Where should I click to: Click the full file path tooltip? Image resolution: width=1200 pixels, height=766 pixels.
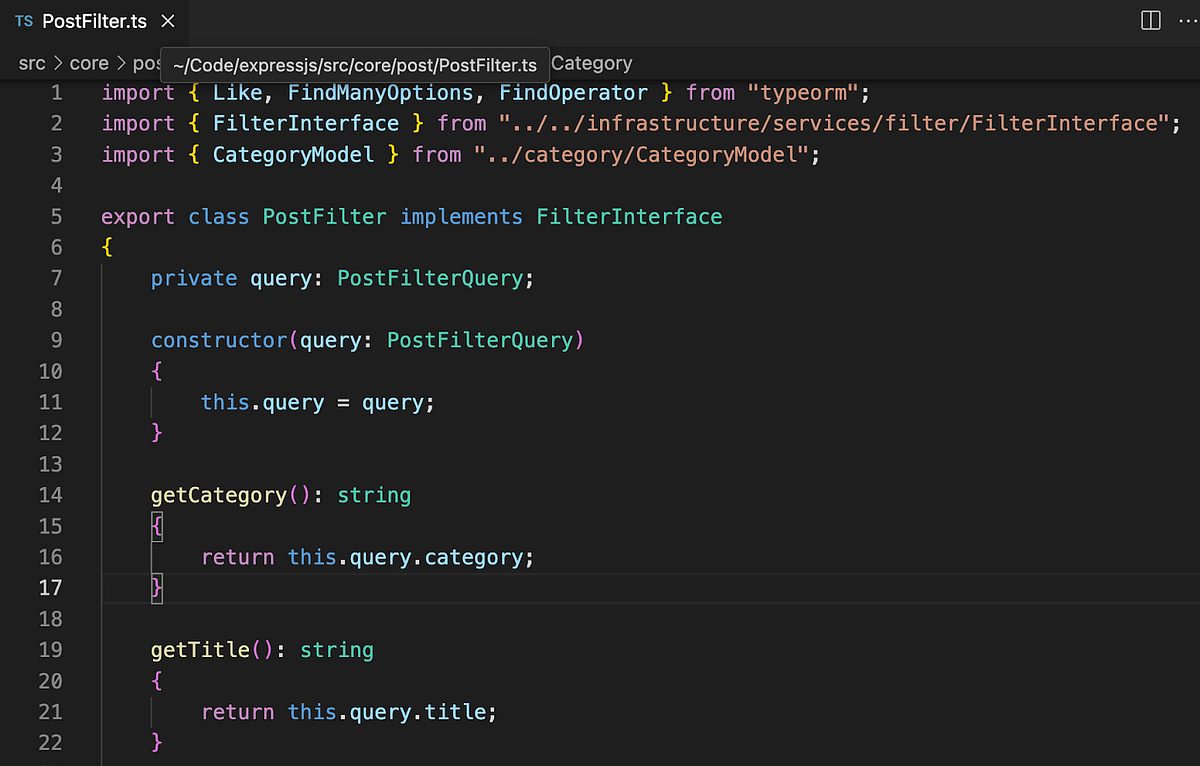(355, 63)
